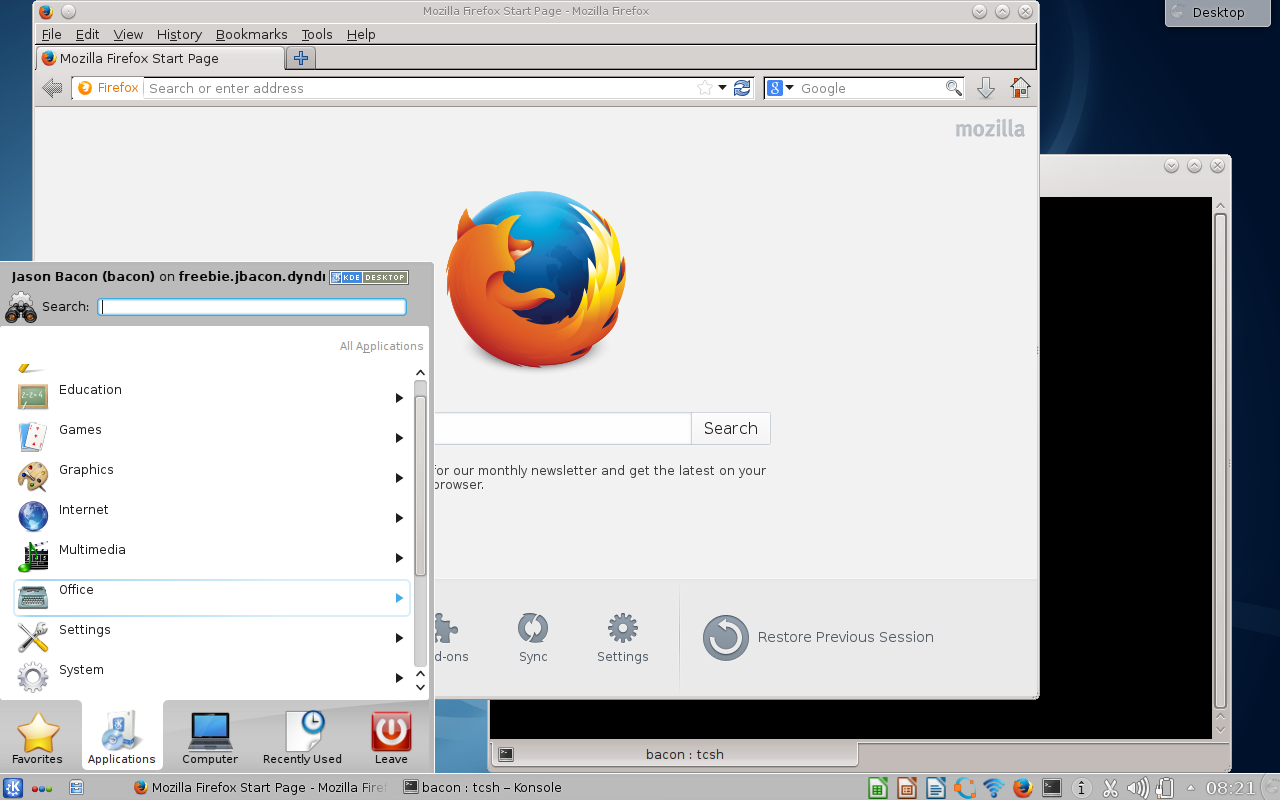Click the launcher menu scroll-up arrow
This screenshot has width=1280, height=800.
click(420, 373)
